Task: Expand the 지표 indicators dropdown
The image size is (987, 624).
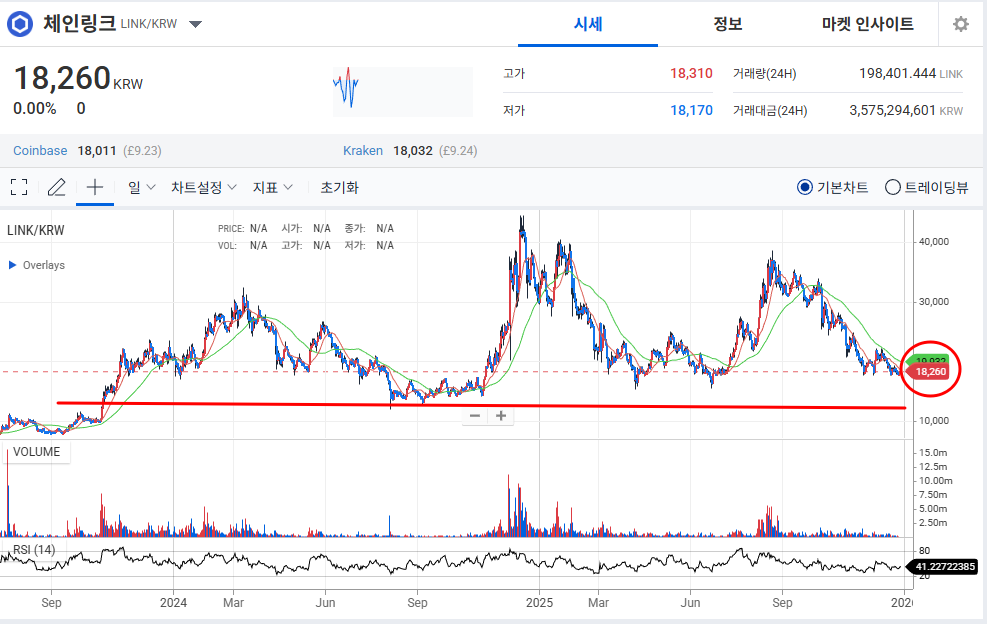Action: (x=273, y=187)
